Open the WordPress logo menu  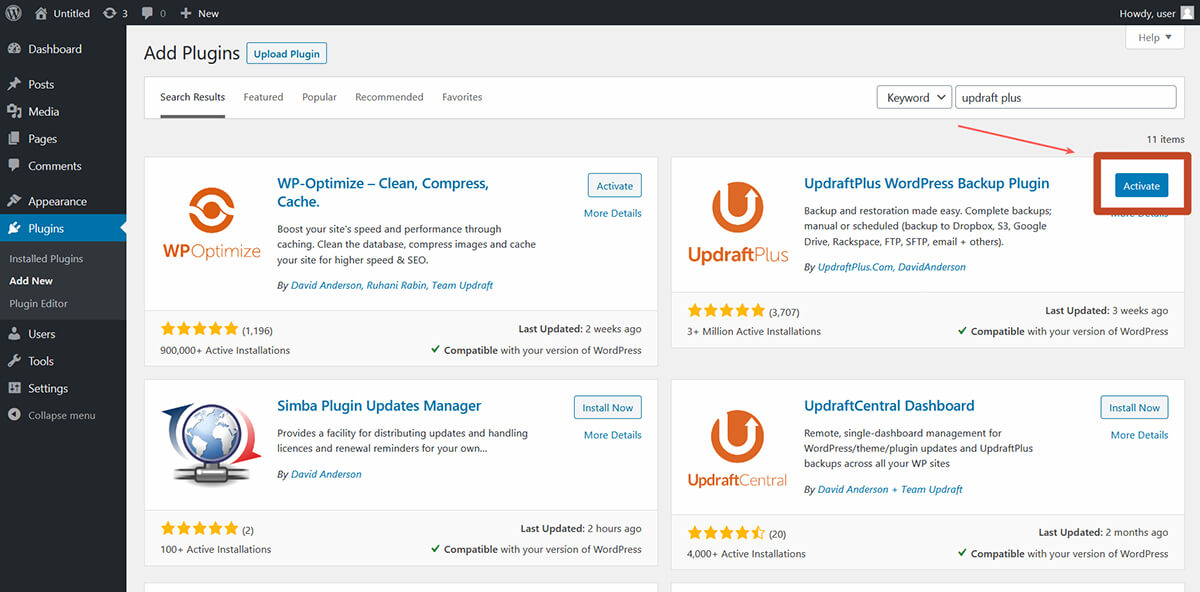[x=14, y=13]
